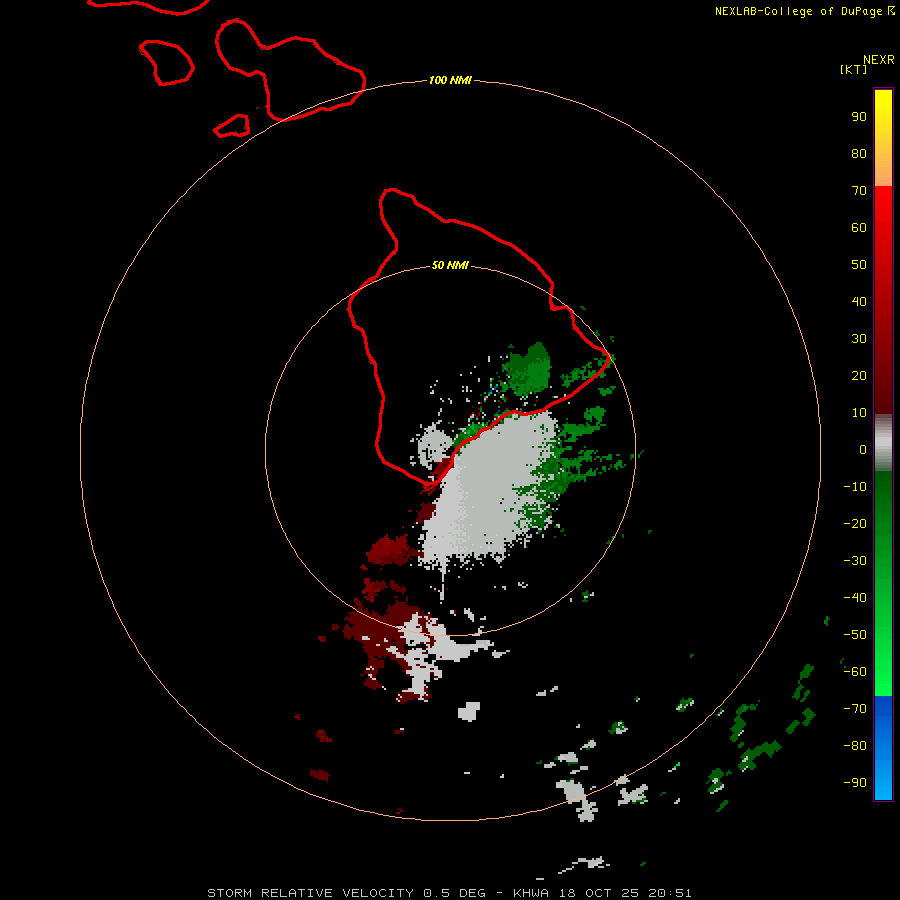Viewport: 900px width, 900px height.
Task: Click the -70 value on the velocity scale
Action: click(x=855, y=708)
